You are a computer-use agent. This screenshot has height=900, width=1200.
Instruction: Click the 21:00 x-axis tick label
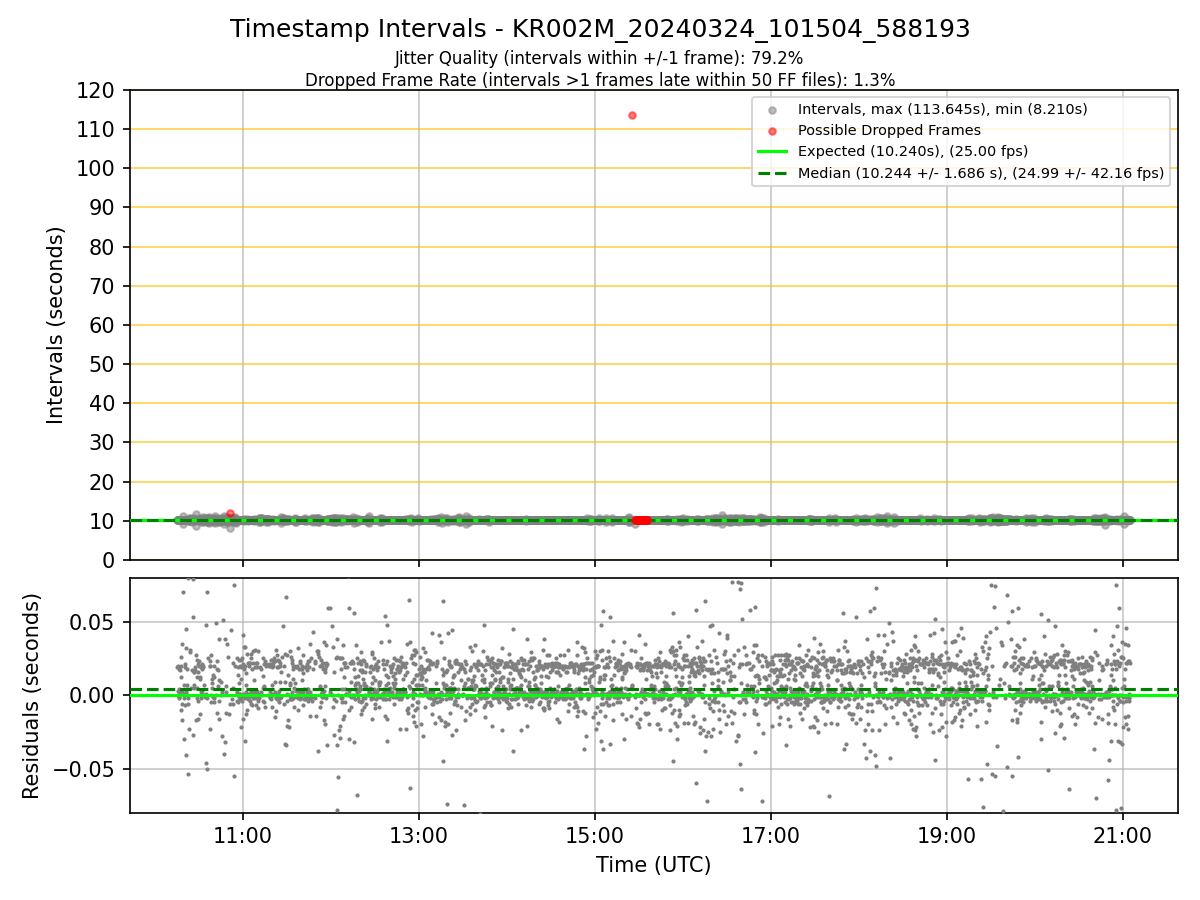[x=1123, y=837]
